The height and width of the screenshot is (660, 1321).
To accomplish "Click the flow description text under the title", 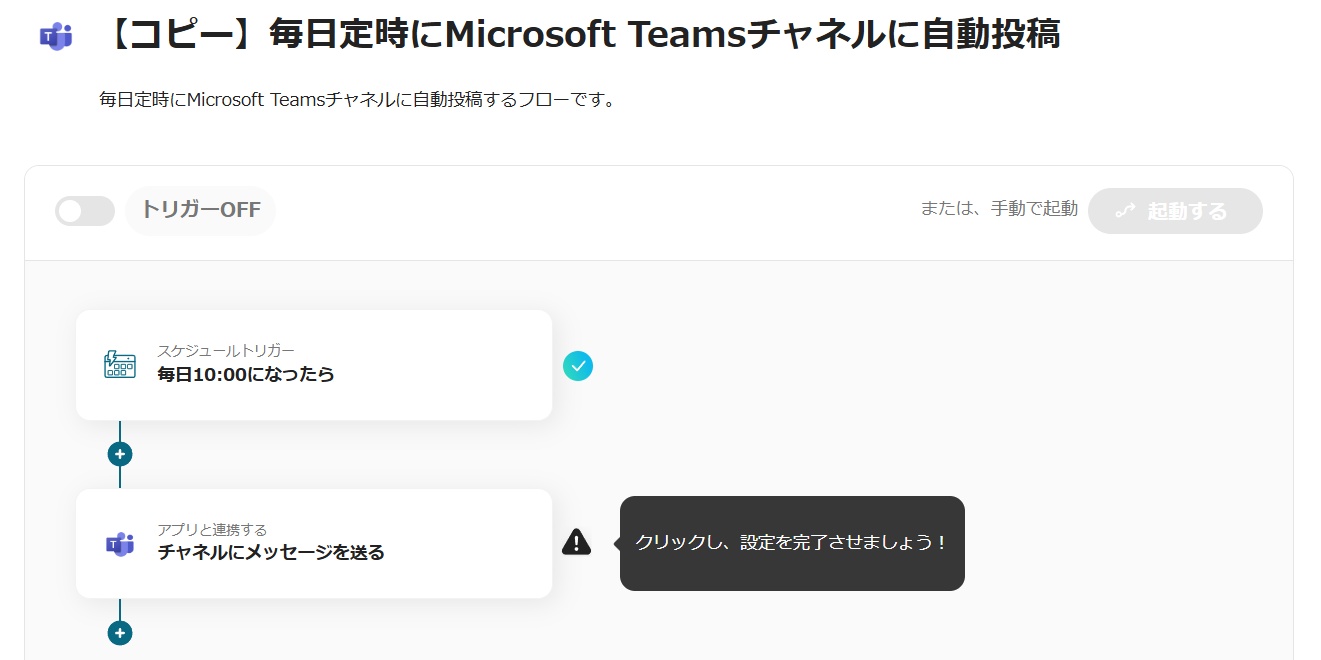I will pos(357,100).
